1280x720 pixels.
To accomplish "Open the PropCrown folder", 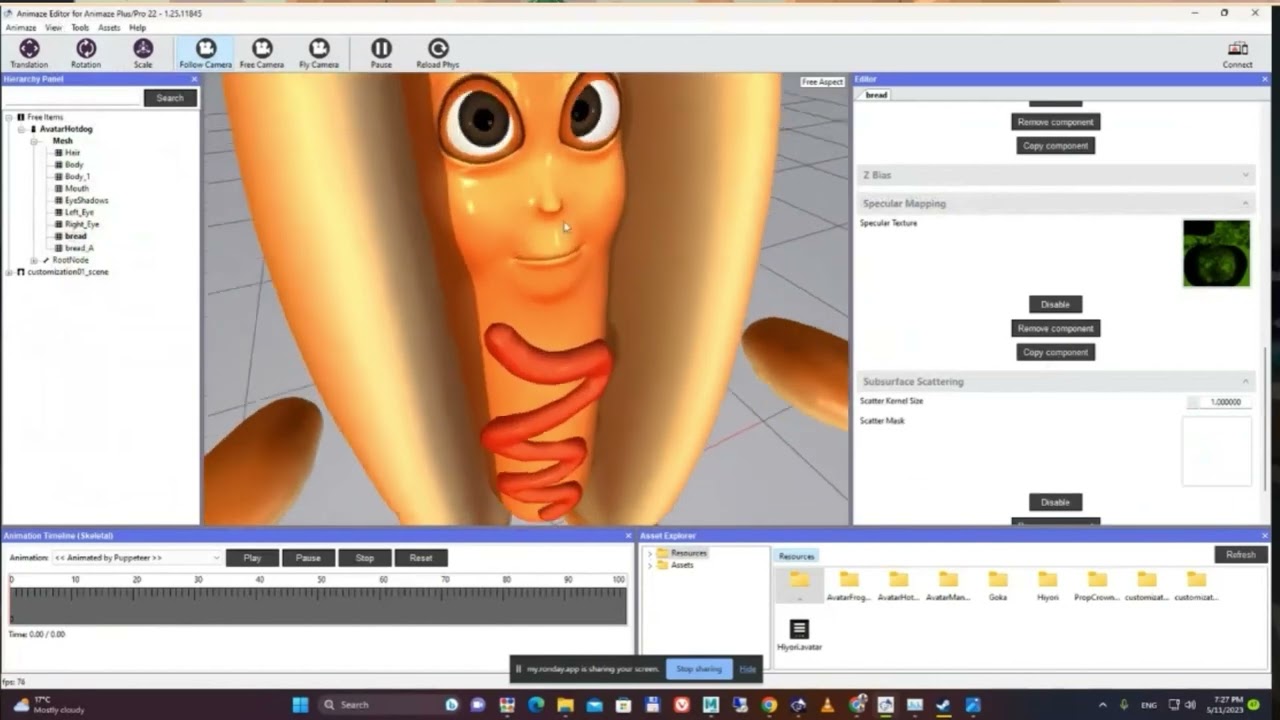I will point(1097,586).
